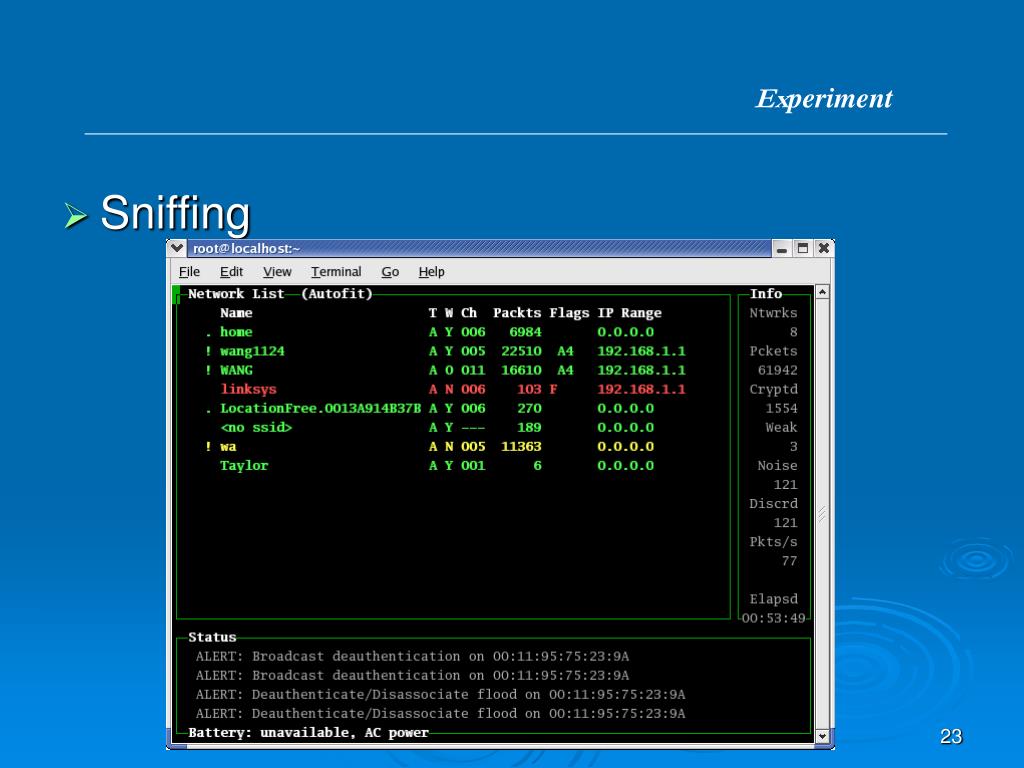The image size is (1024, 768).
Task: Close the root@localhost terminal window
Action: point(824,249)
